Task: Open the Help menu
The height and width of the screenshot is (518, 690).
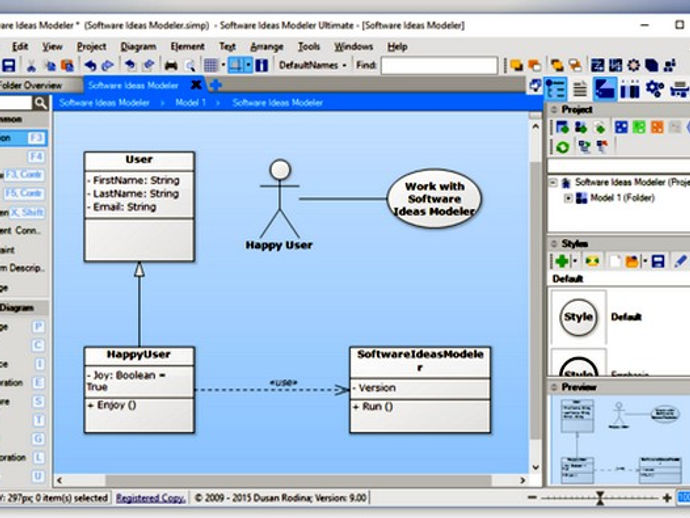Action: click(397, 47)
